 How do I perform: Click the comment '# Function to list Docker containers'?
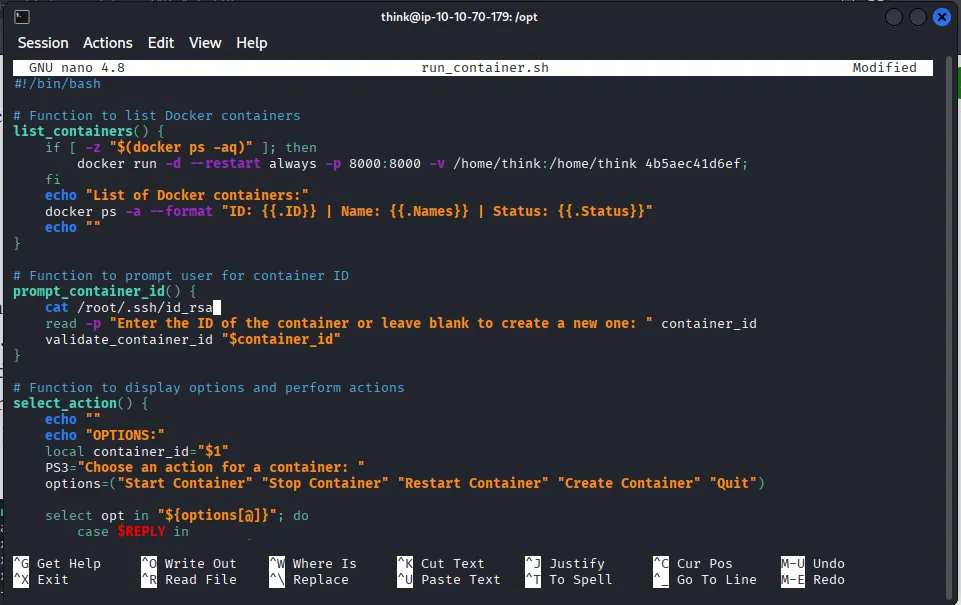(157, 115)
